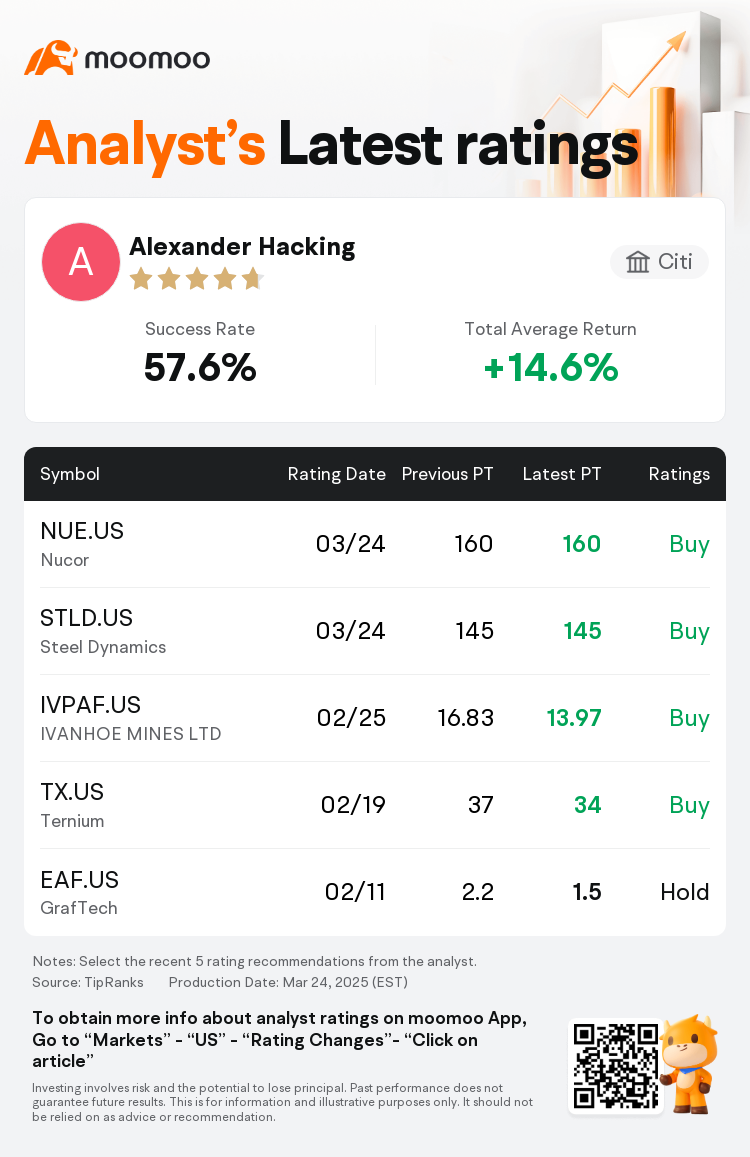Open Alexander Hacking's avatar circle
The width and height of the screenshot is (750, 1157).
pyautogui.click(x=80, y=262)
